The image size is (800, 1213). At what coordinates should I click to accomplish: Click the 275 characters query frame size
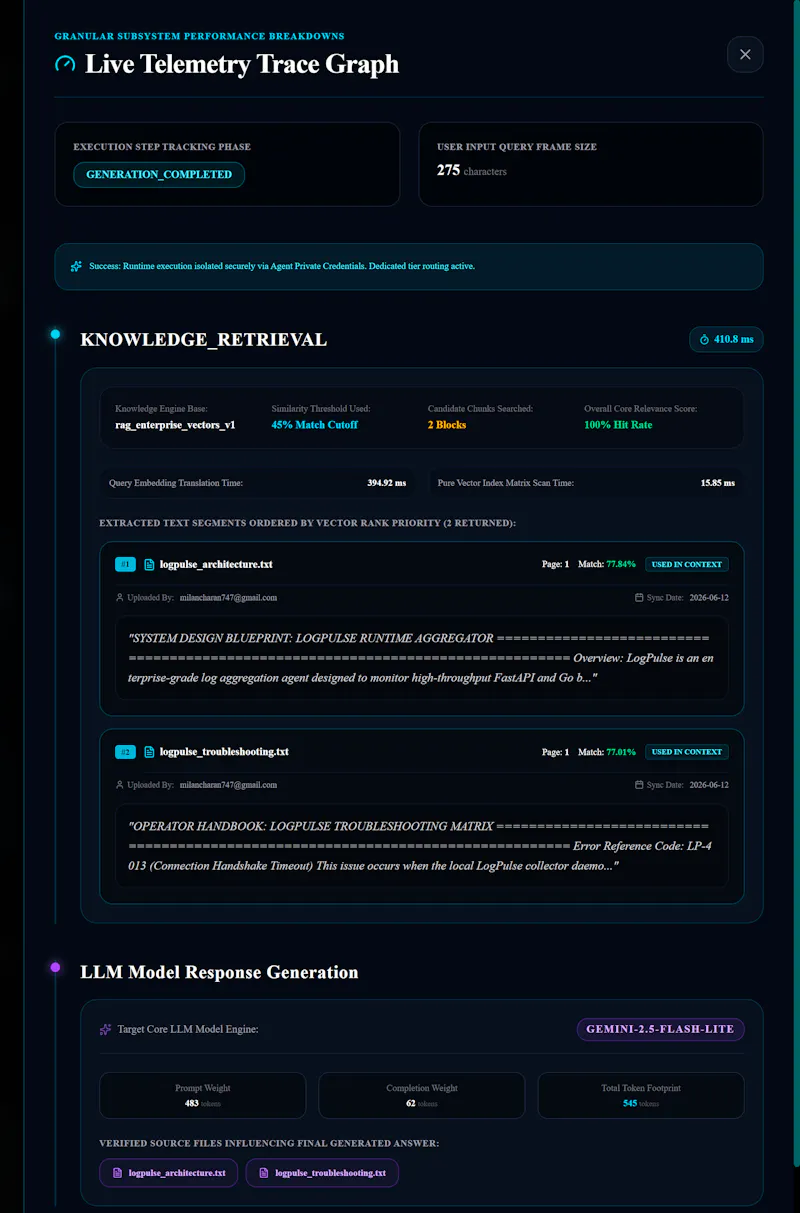472,171
